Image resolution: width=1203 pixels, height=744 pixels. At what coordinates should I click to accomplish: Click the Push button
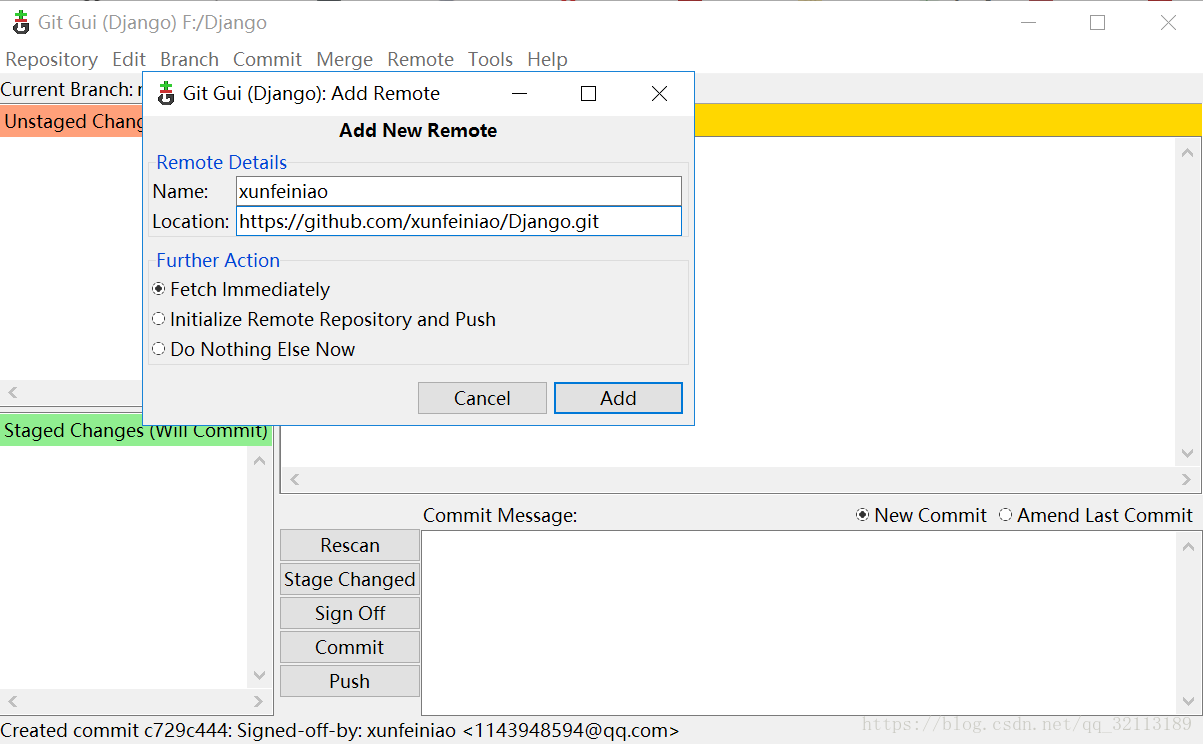[x=350, y=681]
